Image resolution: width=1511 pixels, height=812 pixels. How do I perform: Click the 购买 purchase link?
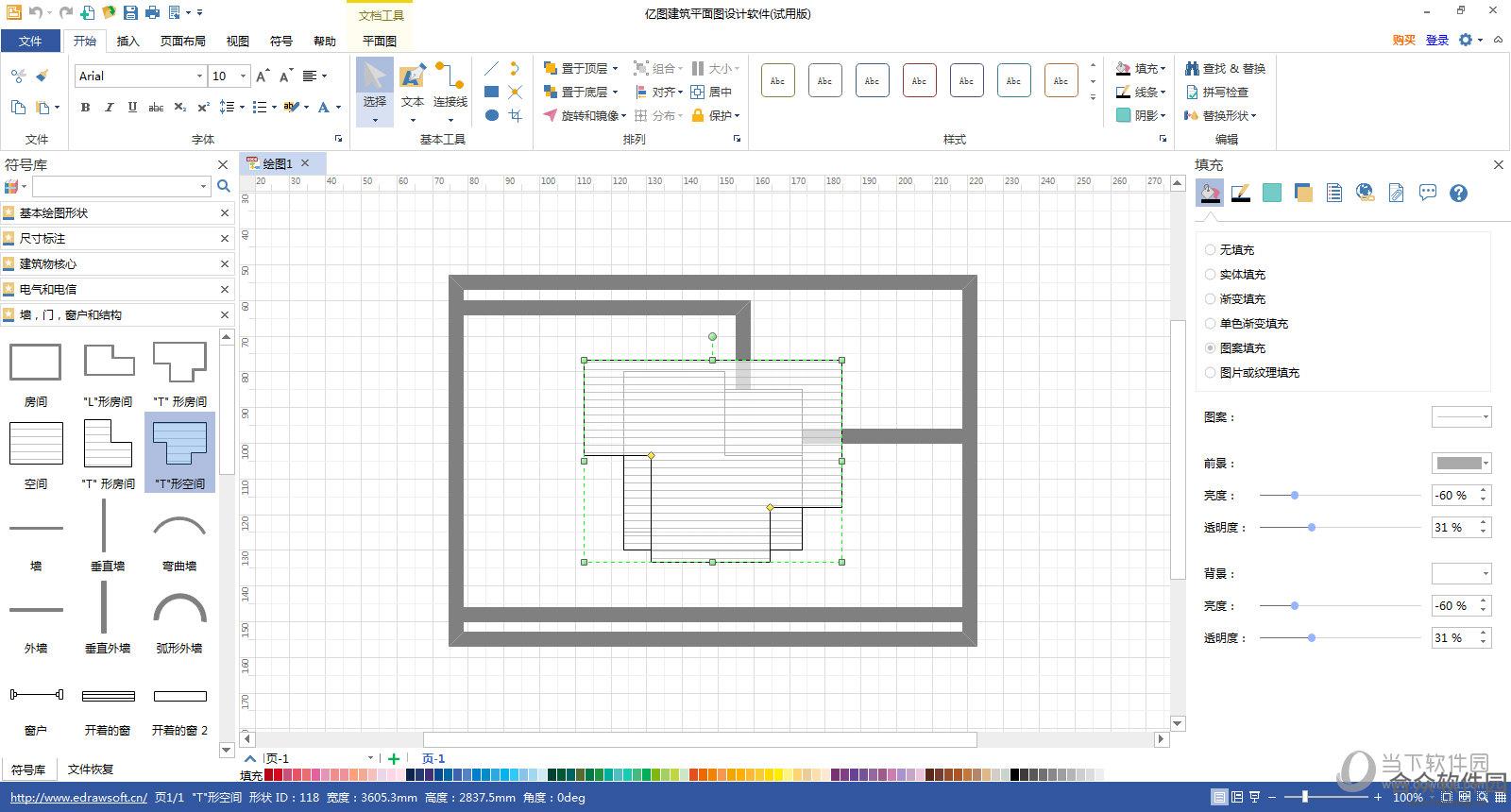pyautogui.click(x=1403, y=40)
